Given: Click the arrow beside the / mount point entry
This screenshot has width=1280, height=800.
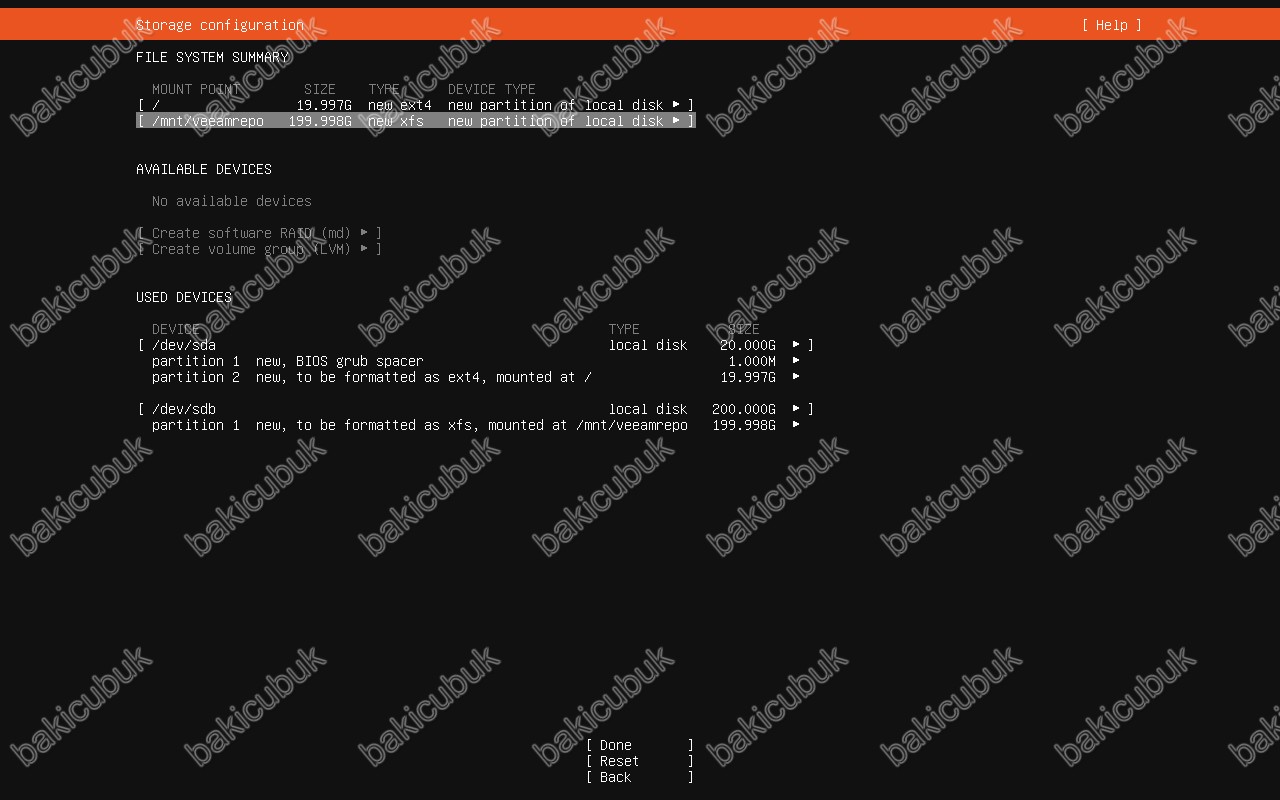Looking at the screenshot, I should click(x=676, y=105).
